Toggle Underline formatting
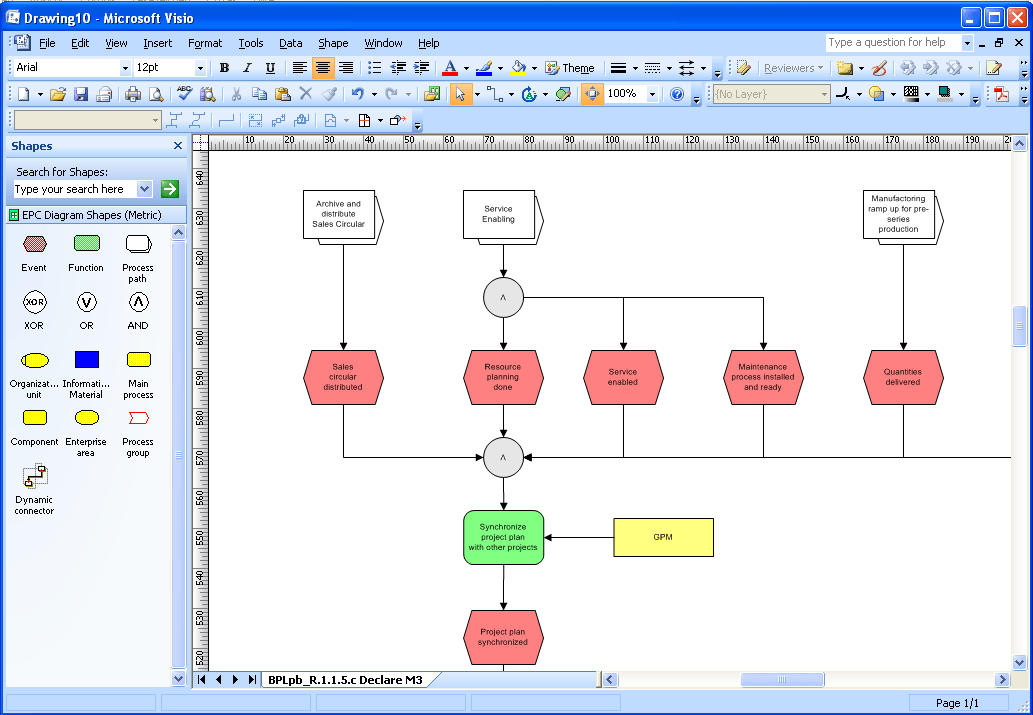This screenshot has height=715, width=1033. pyautogui.click(x=270, y=68)
